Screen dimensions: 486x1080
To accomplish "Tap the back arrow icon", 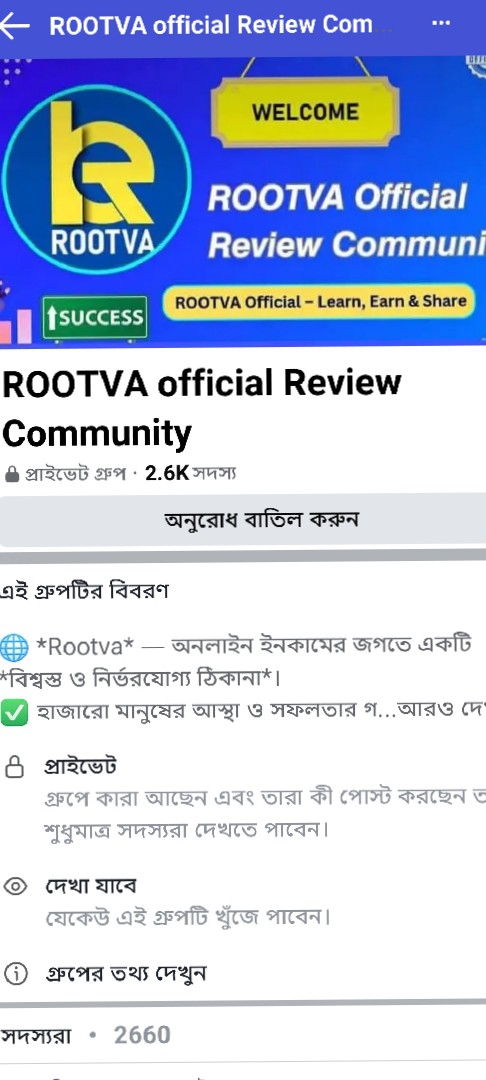I will pos(14,26).
